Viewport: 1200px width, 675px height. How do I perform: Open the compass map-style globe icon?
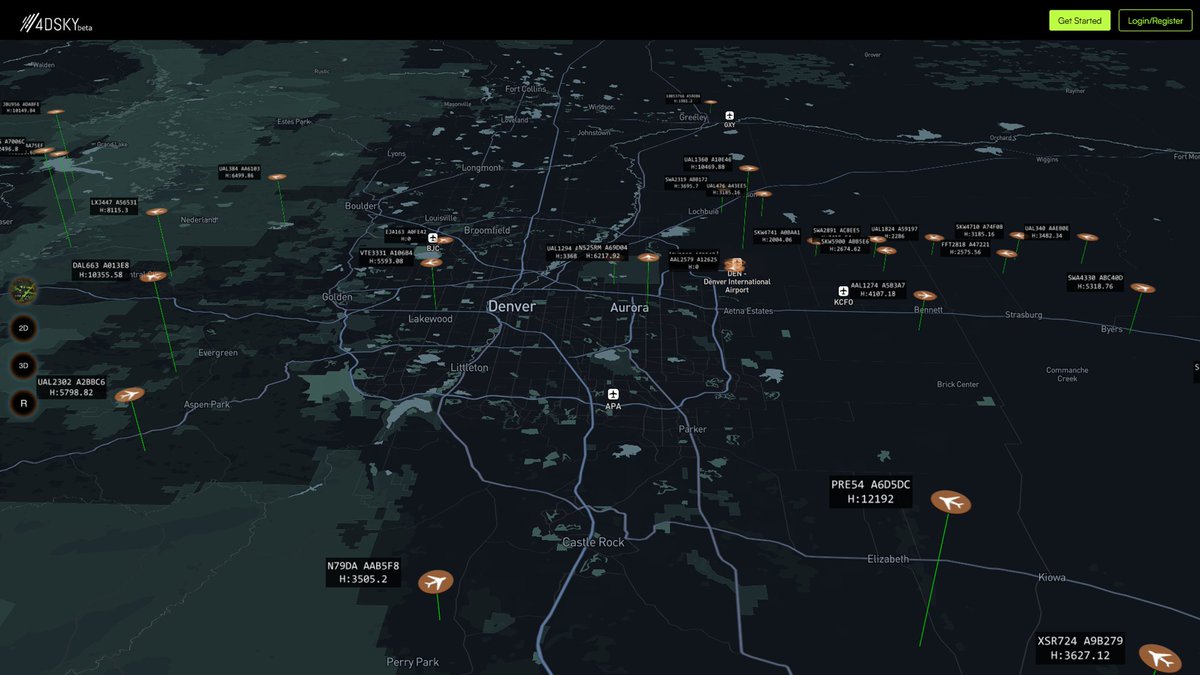22,292
